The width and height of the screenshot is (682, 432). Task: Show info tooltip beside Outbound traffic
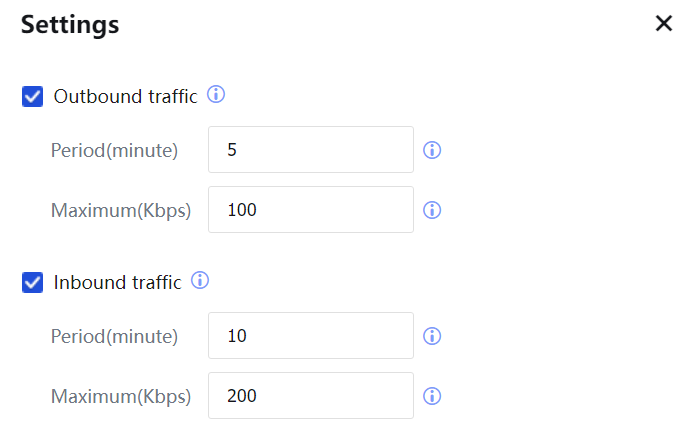216,95
